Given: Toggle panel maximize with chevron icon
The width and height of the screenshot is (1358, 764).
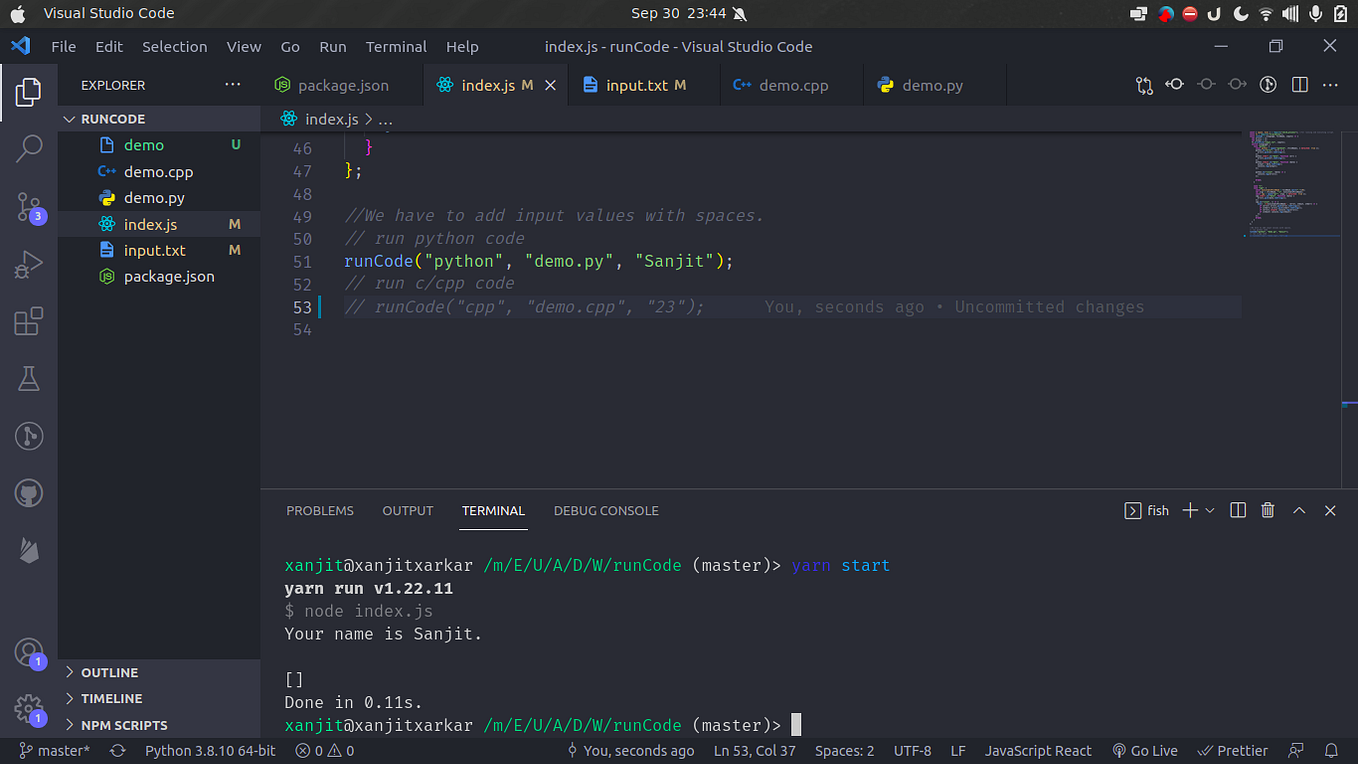Looking at the screenshot, I should click(x=1299, y=510).
